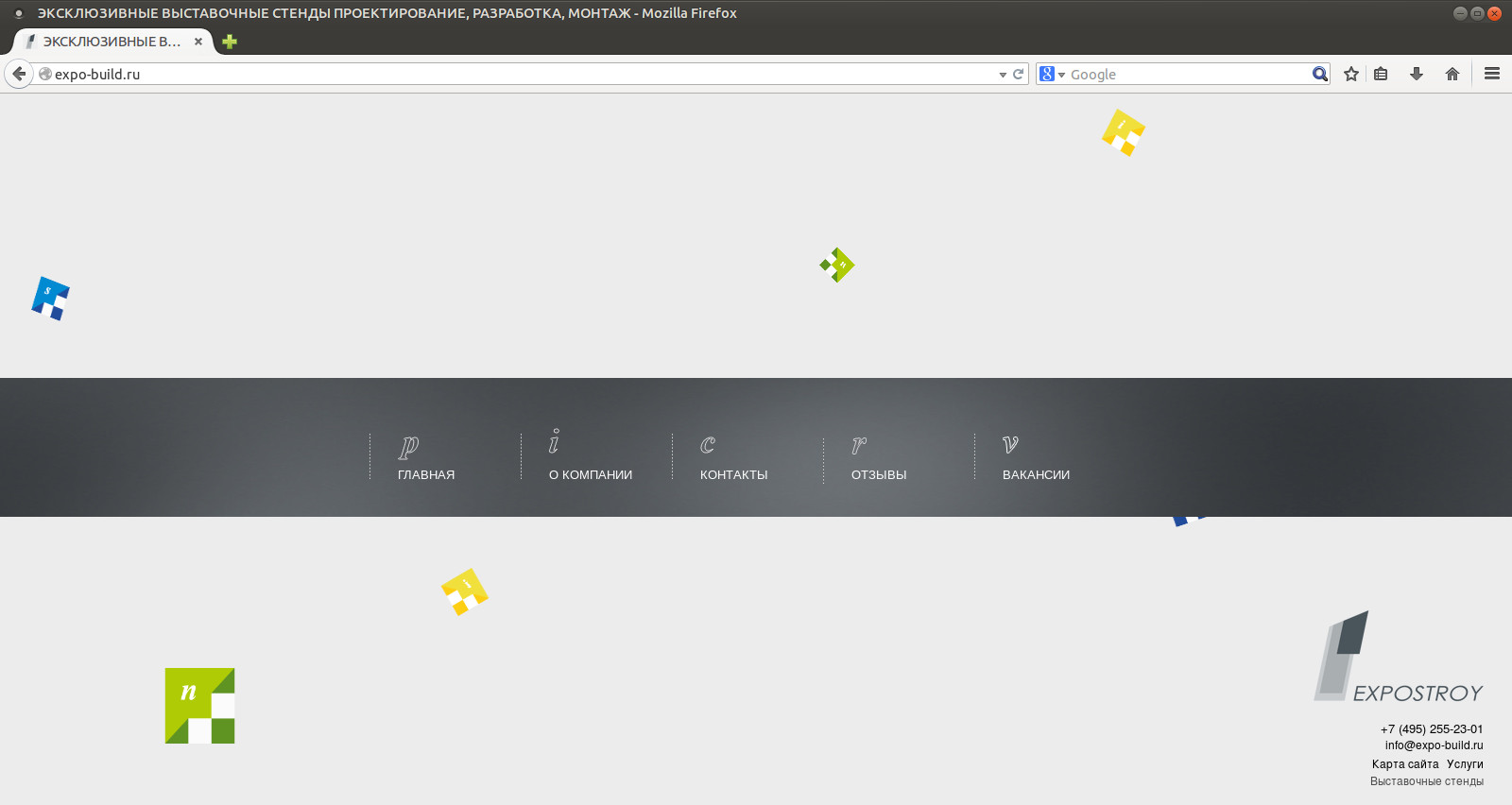
Task: Click the Услуги footer link
Action: coord(1465,764)
